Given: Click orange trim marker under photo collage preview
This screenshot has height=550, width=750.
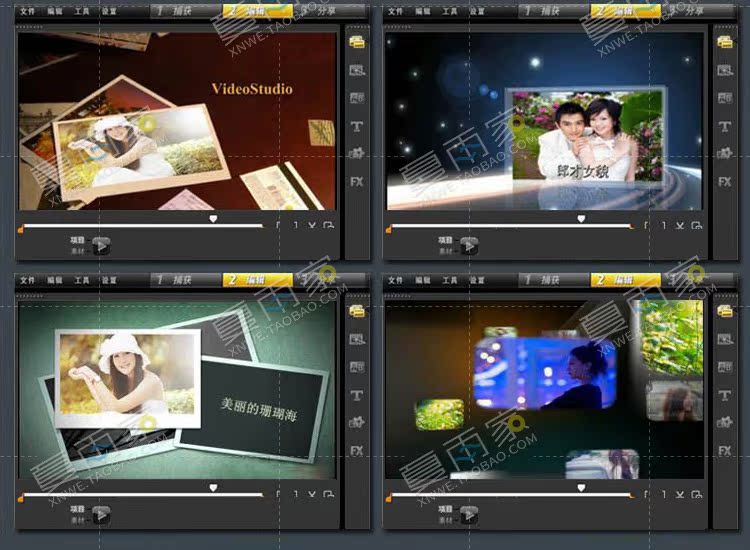Looking at the screenshot, I should point(388,499).
